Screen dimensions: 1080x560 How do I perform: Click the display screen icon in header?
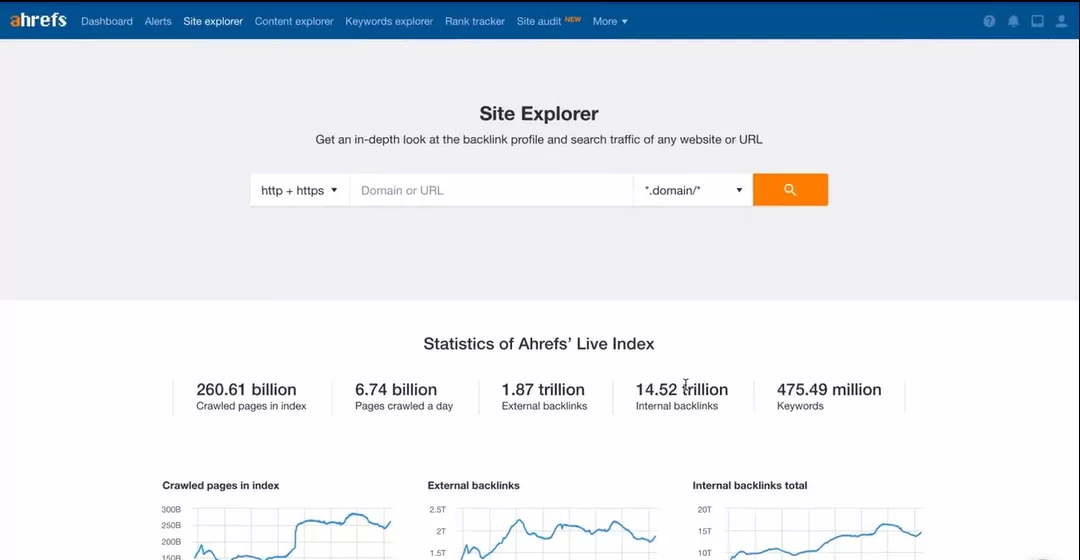[x=1038, y=21]
